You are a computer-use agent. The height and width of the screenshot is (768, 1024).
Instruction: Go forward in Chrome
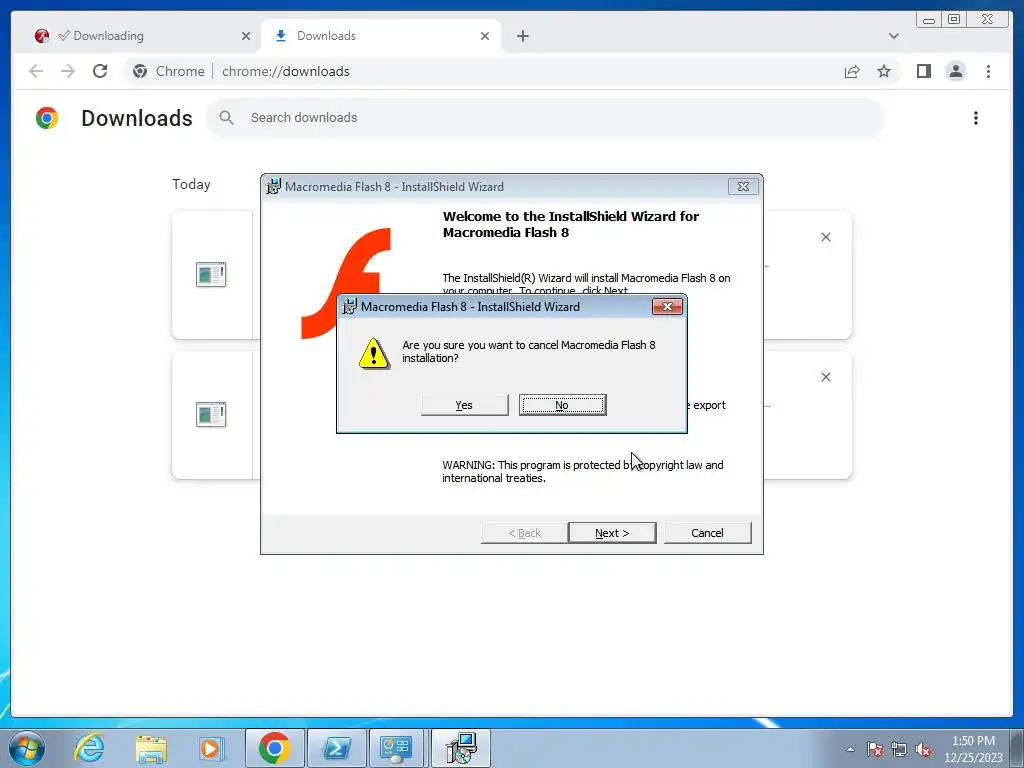point(68,71)
